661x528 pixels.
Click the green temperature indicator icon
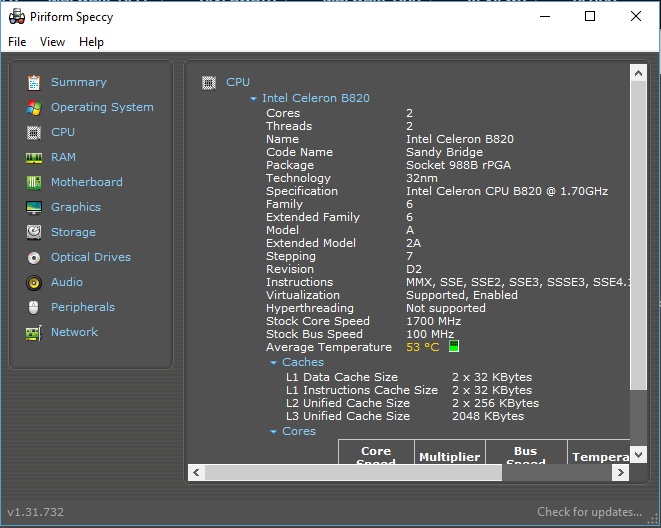454,347
